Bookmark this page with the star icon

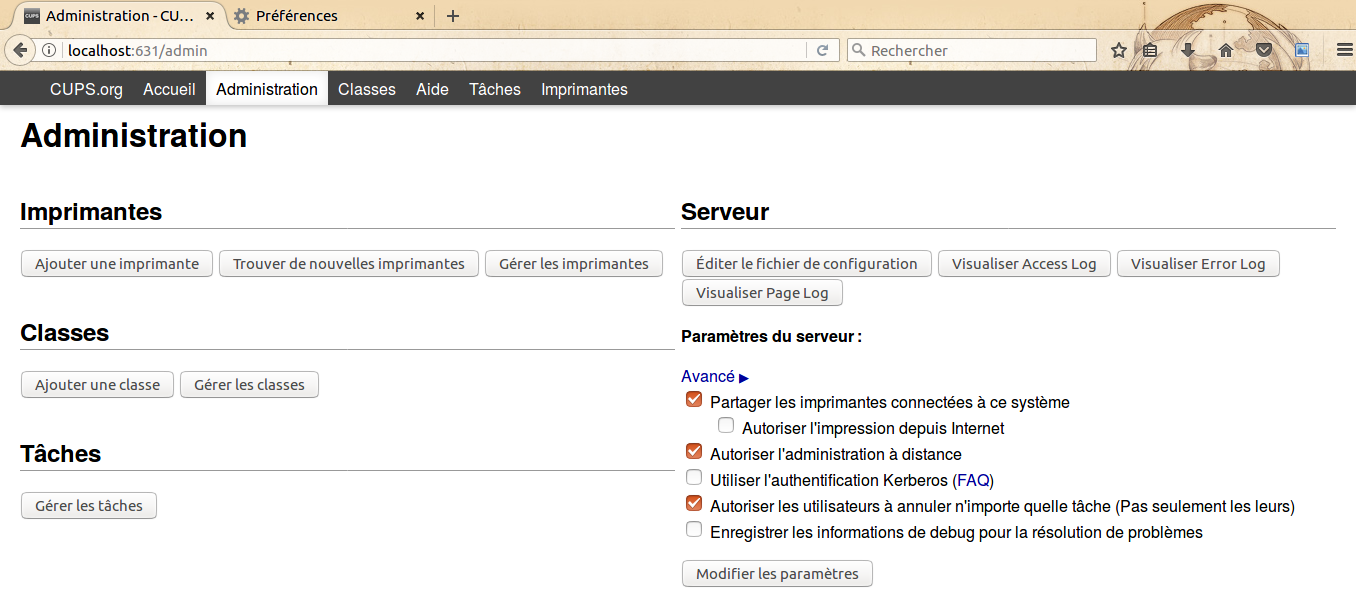pyautogui.click(x=1119, y=50)
